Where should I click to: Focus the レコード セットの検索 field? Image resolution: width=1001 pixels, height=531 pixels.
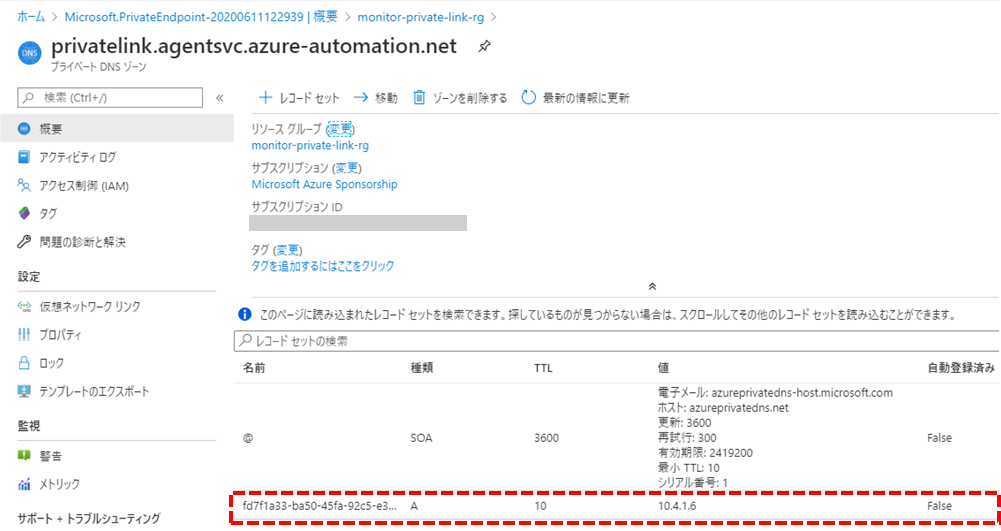[617, 341]
